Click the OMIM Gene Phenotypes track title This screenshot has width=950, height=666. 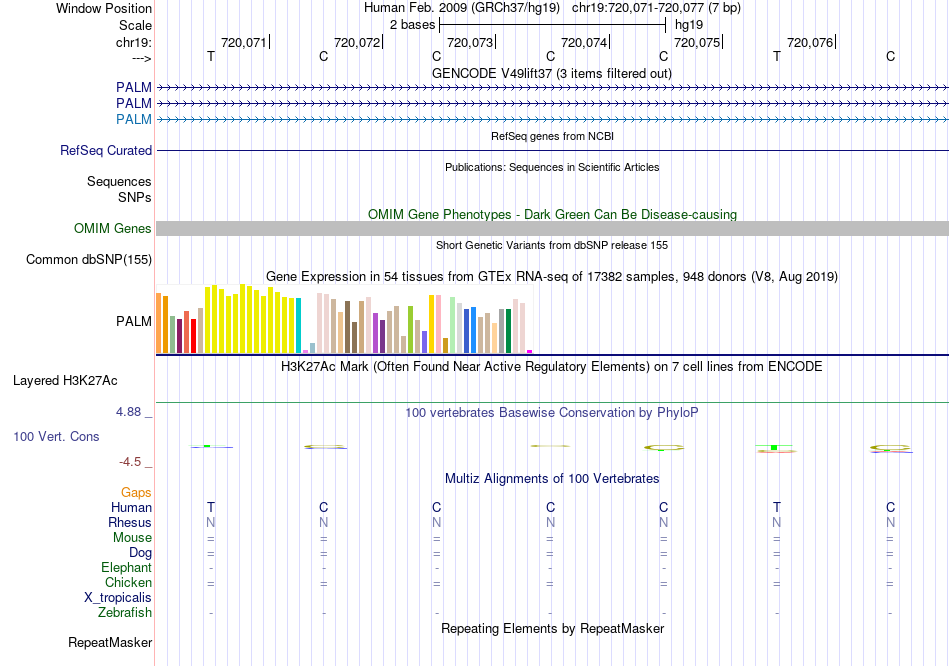(553, 215)
